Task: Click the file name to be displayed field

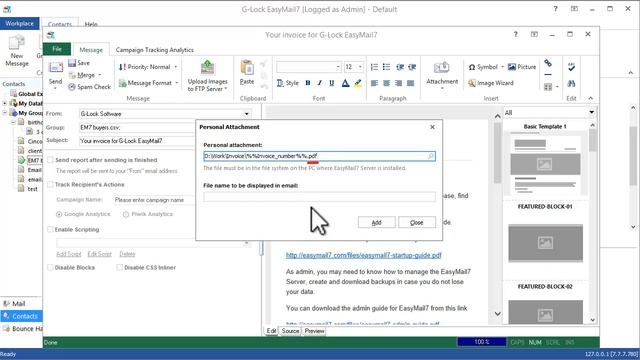Action: click(x=319, y=197)
